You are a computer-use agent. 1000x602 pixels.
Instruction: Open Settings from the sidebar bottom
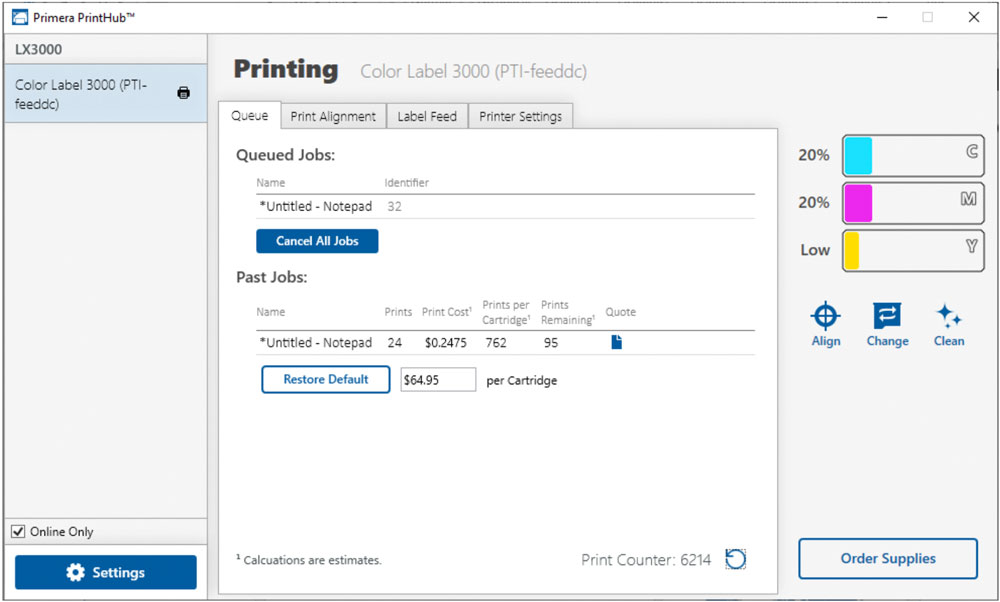[x=106, y=572]
